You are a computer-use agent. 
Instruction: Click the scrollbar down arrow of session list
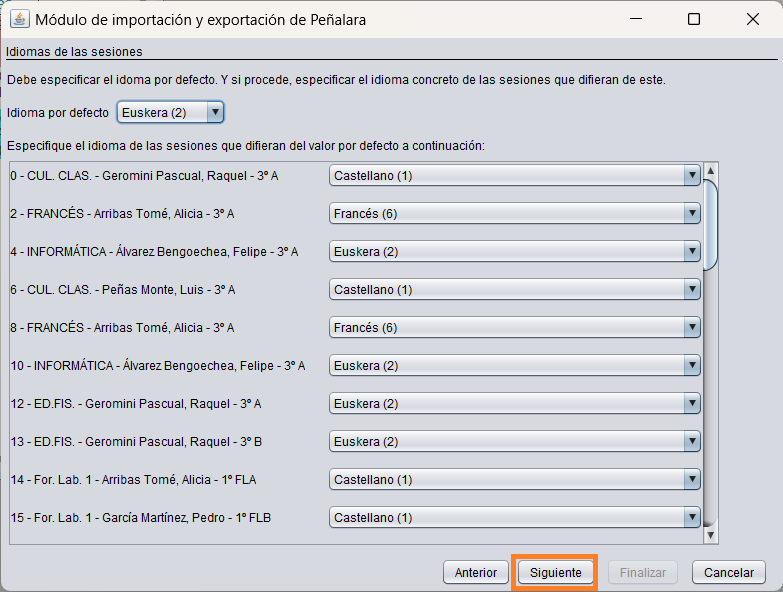click(x=710, y=535)
